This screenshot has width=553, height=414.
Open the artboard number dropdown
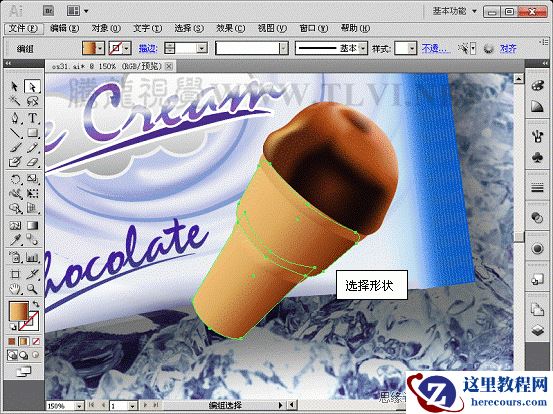tap(132, 406)
